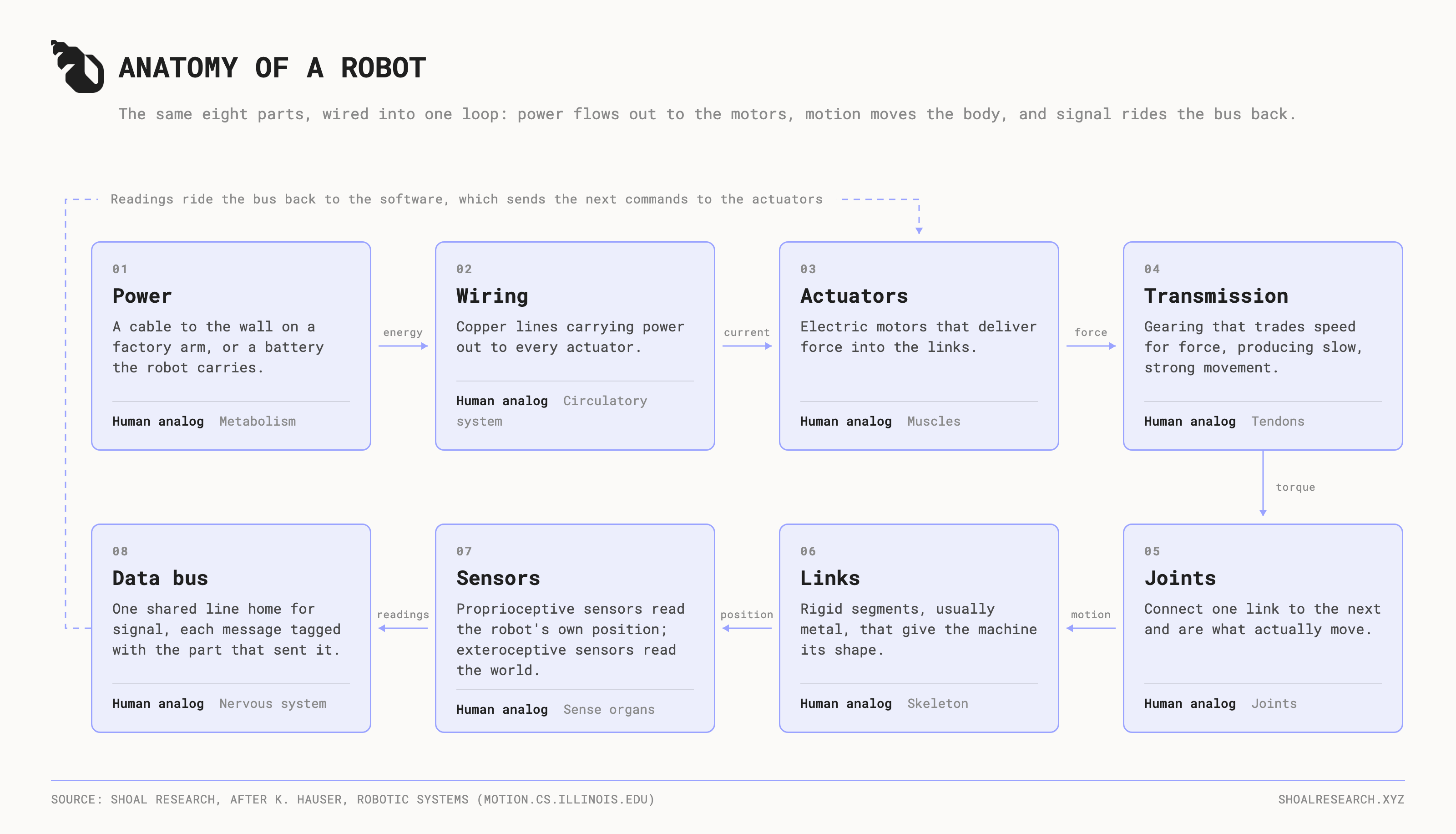Click the black Shoal Research logo icon
This screenshot has width=1456, height=834.
pyautogui.click(x=77, y=66)
